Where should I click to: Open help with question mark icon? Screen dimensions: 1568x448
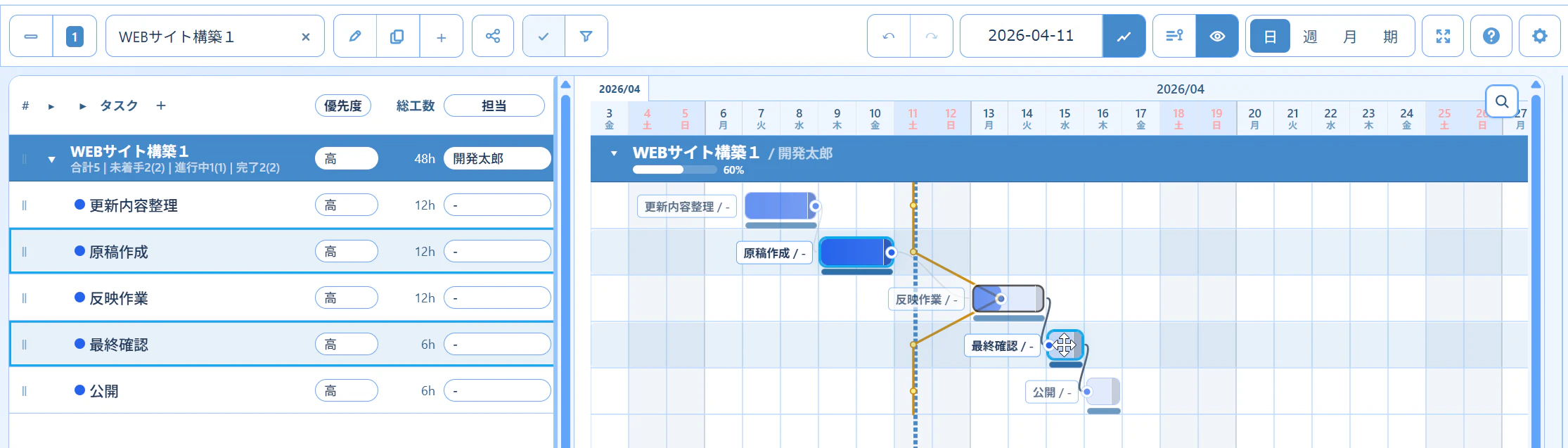(1491, 37)
